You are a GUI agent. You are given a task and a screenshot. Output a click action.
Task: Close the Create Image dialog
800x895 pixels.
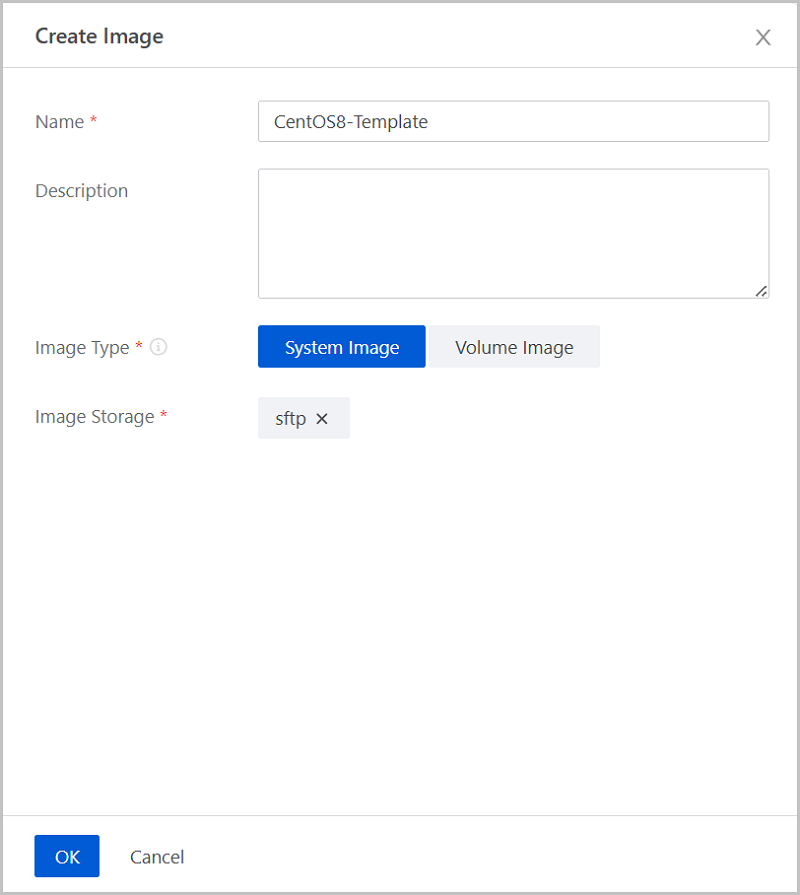pos(763,38)
